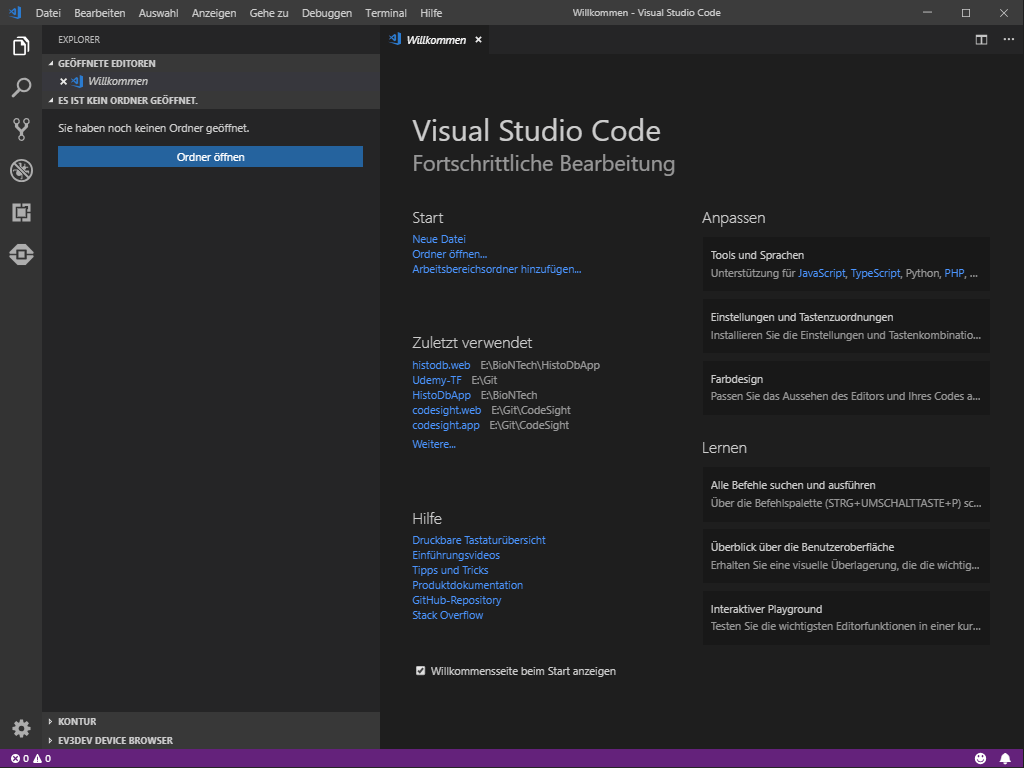Open the feedback smiley in status bar
This screenshot has height=768, width=1024.
[980, 758]
